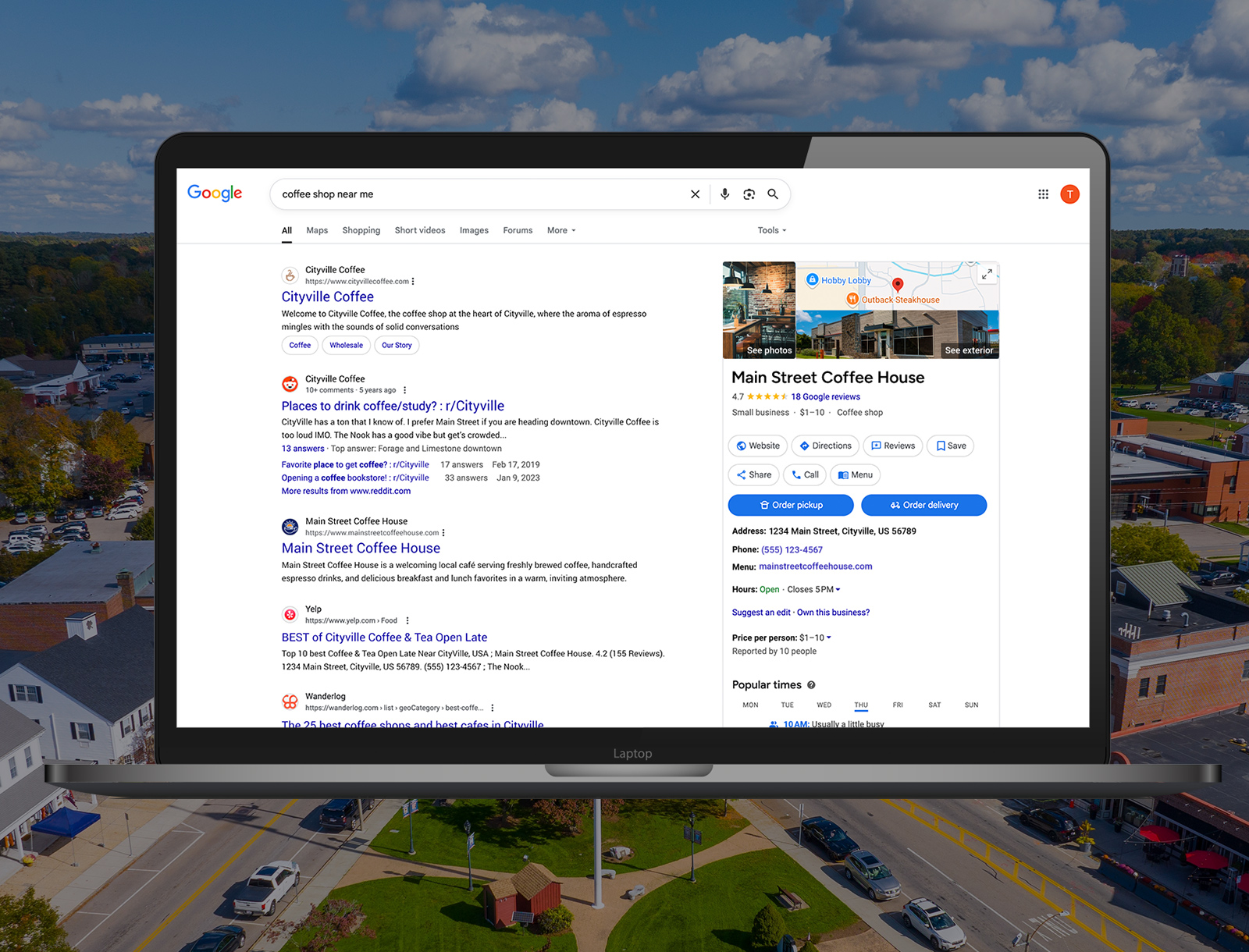Switch to the Forums tab

tap(518, 231)
